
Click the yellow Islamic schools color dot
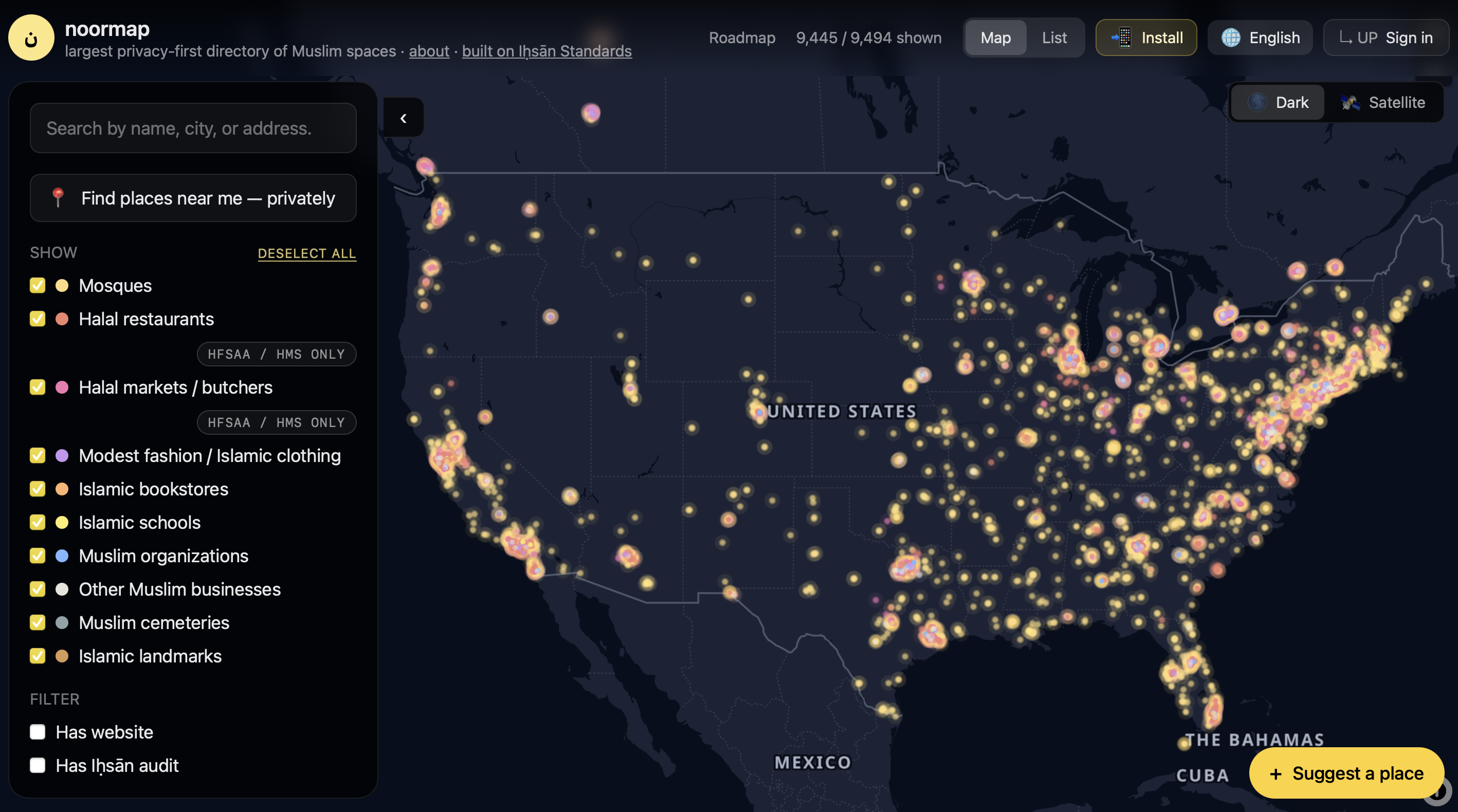coord(62,522)
